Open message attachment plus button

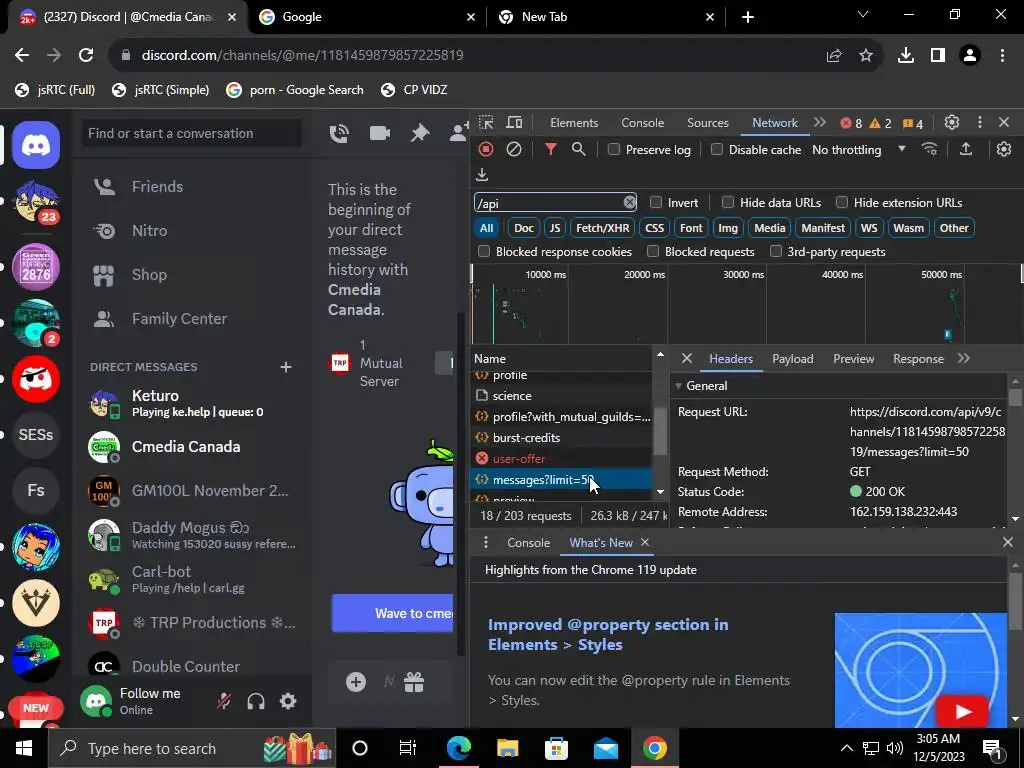pyautogui.click(x=356, y=682)
